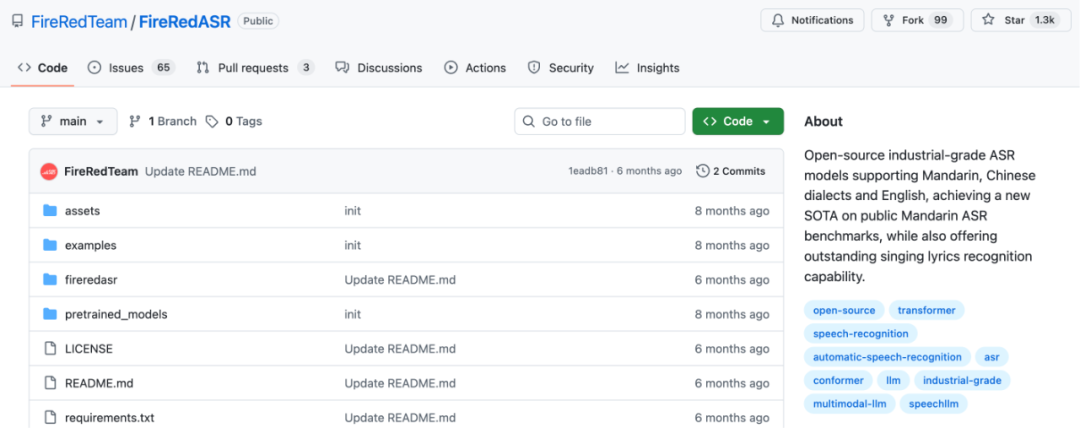
Task: Open the Fork button with 99 forks
Action: click(916, 20)
